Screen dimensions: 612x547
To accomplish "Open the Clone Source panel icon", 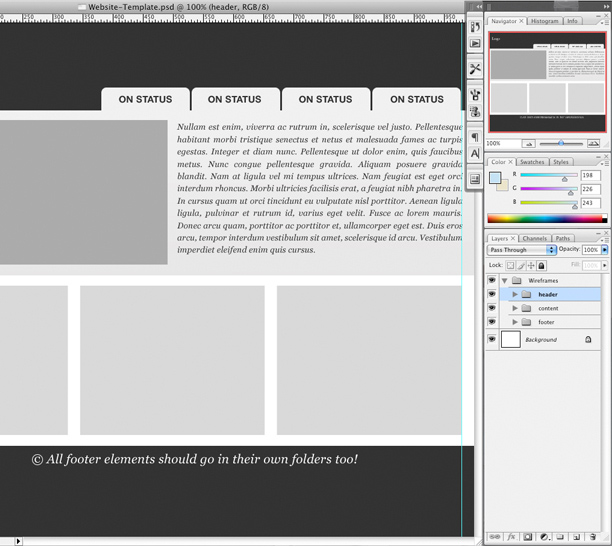I will [475, 112].
